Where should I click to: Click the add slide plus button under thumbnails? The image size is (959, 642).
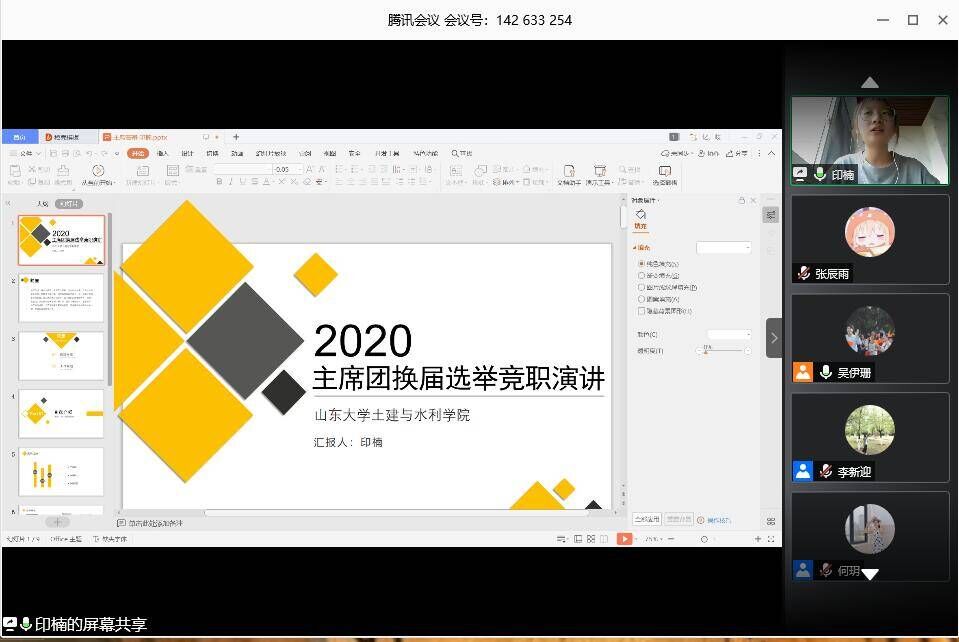point(58,522)
